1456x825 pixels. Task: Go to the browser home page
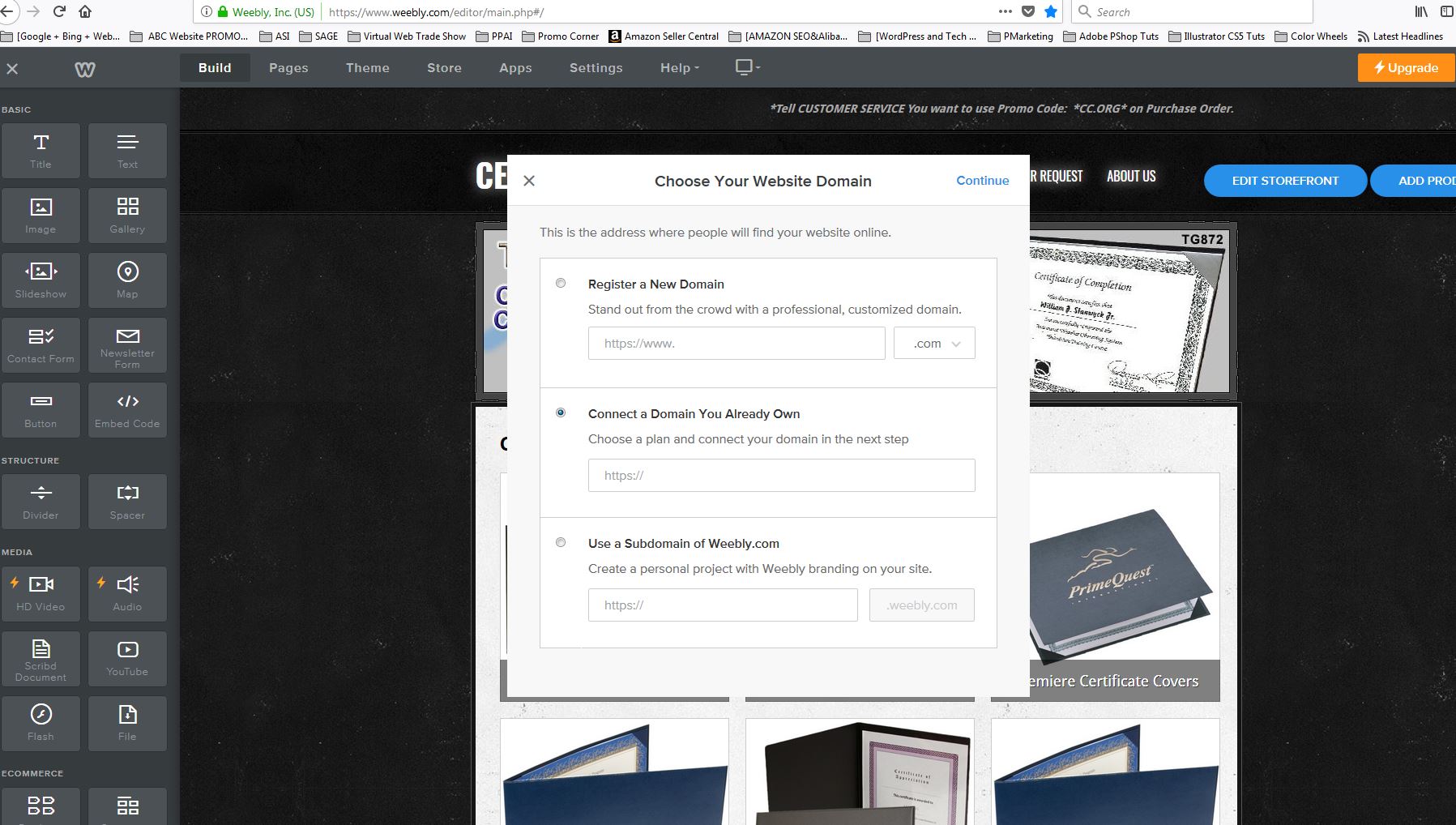85,11
